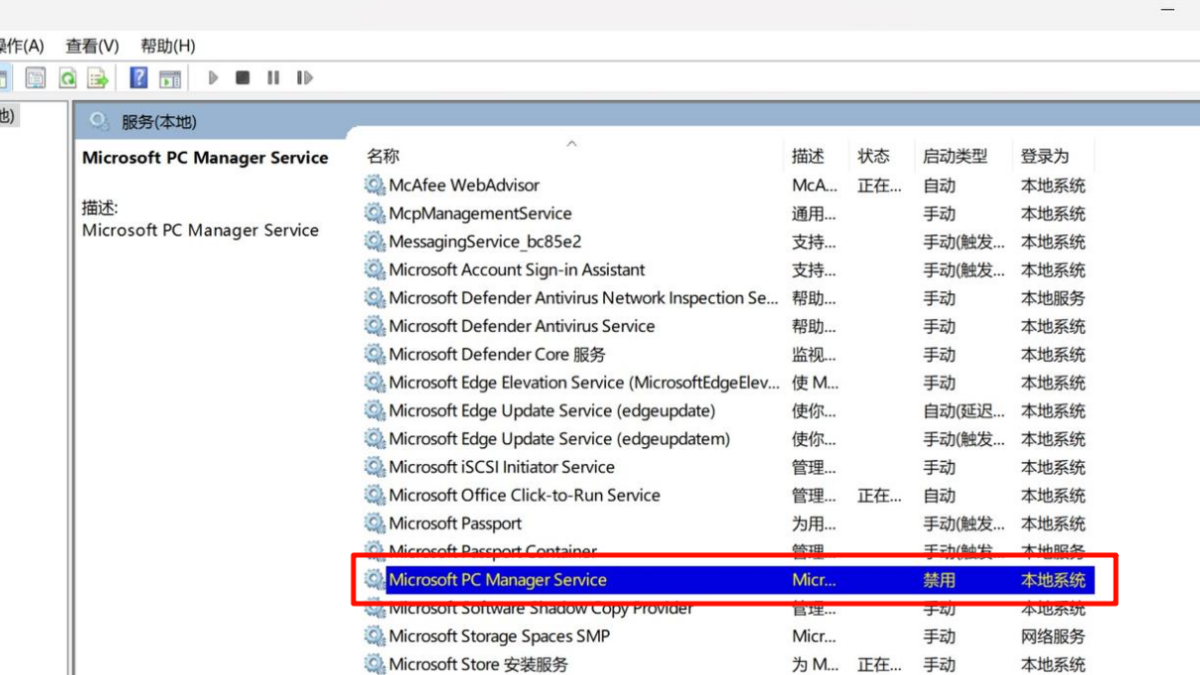Click gear icon of Microsoft Passport
This screenshot has width=1200, height=675.
374,523
